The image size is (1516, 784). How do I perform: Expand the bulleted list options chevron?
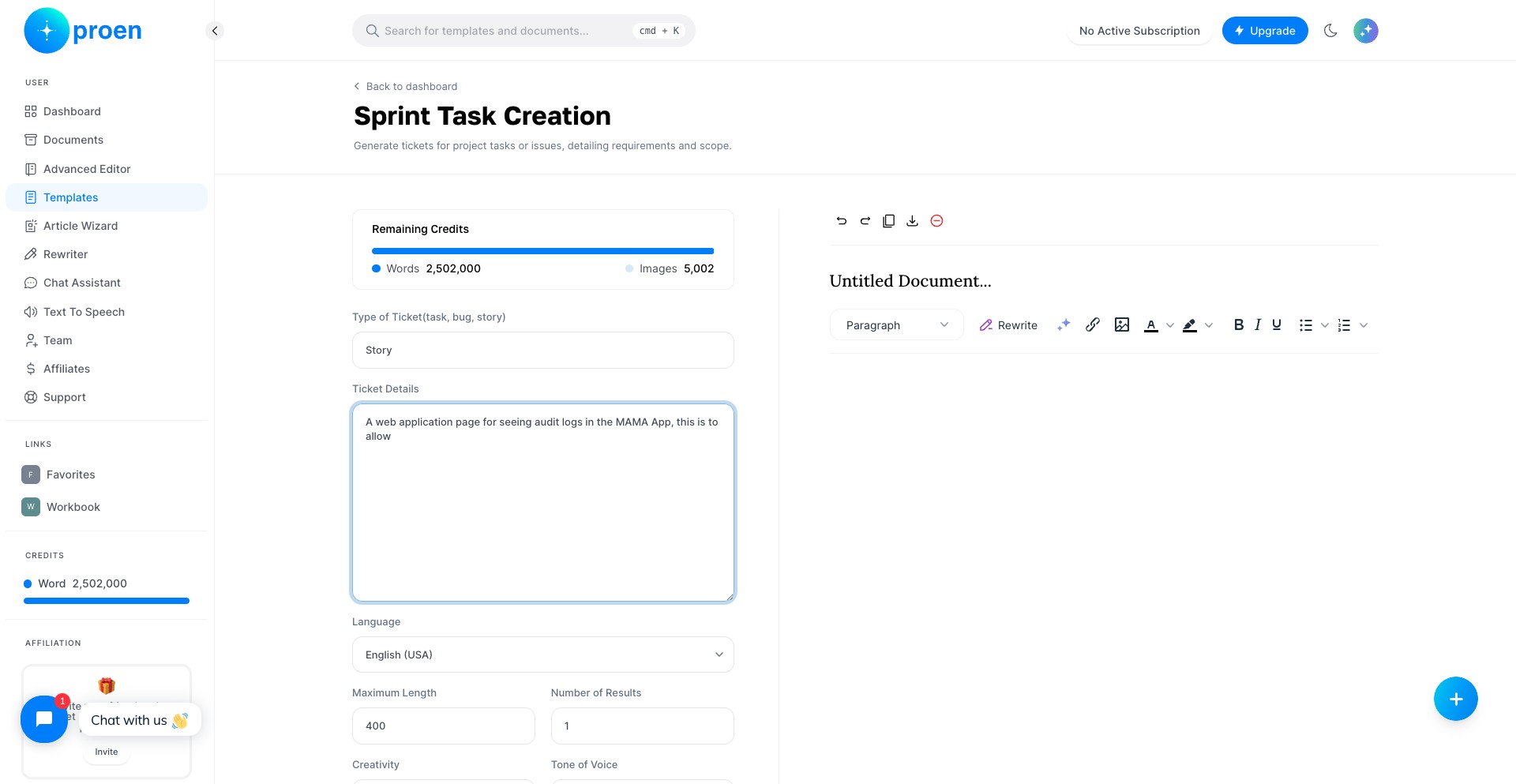(x=1325, y=325)
